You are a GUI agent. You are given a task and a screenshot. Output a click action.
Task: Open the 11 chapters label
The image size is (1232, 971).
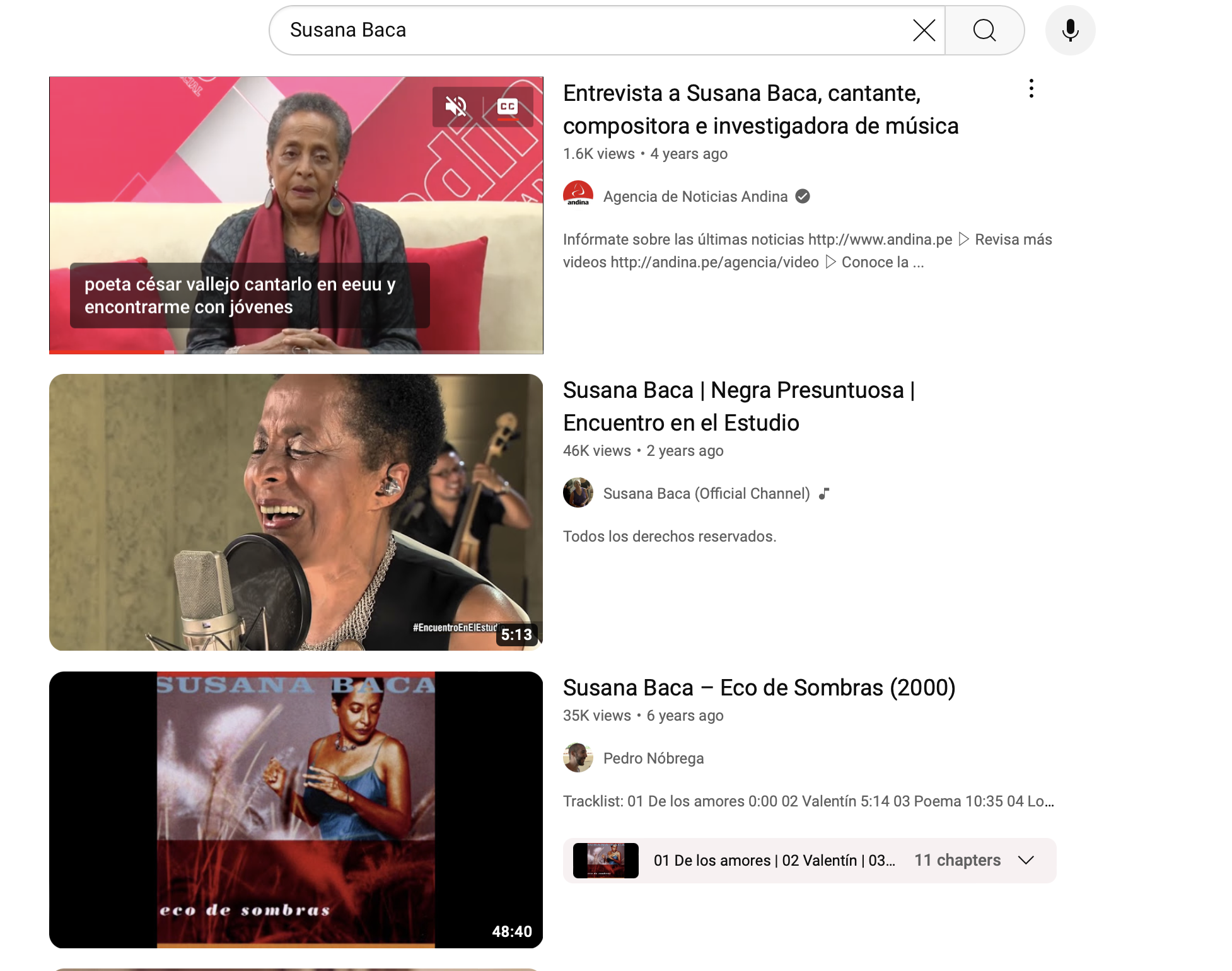pos(957,860)
